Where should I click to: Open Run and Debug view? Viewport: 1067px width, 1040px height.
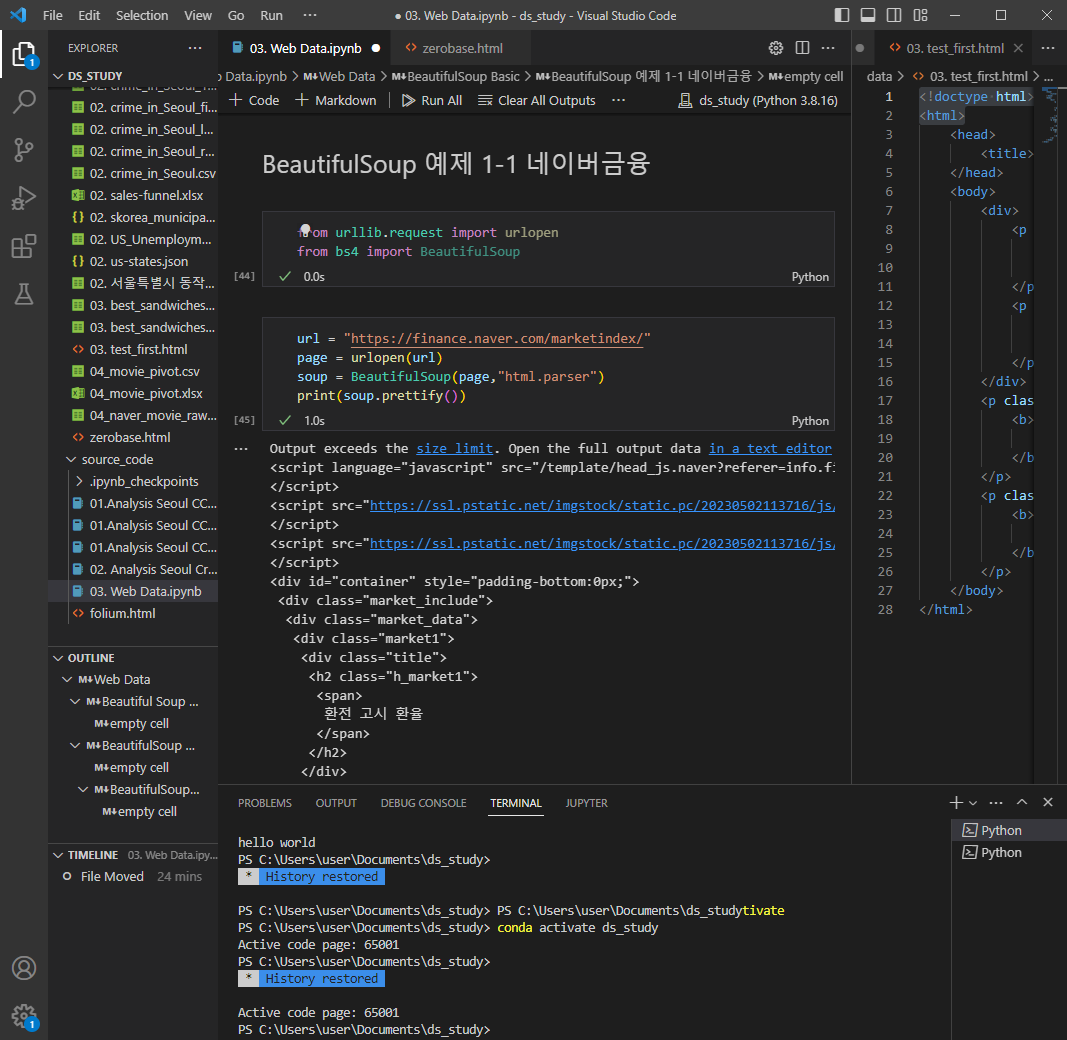coord(24,198)
